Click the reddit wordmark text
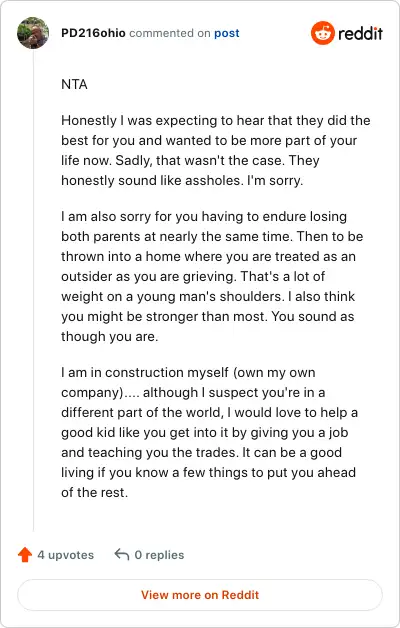The height and width of the screenshot is (628, 400). pyautogui.click(x=360, y=33)
